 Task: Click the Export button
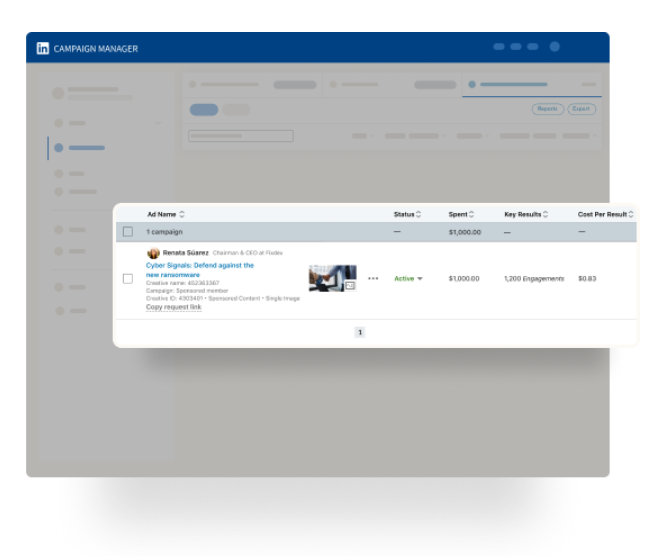(x=581, y=109)
